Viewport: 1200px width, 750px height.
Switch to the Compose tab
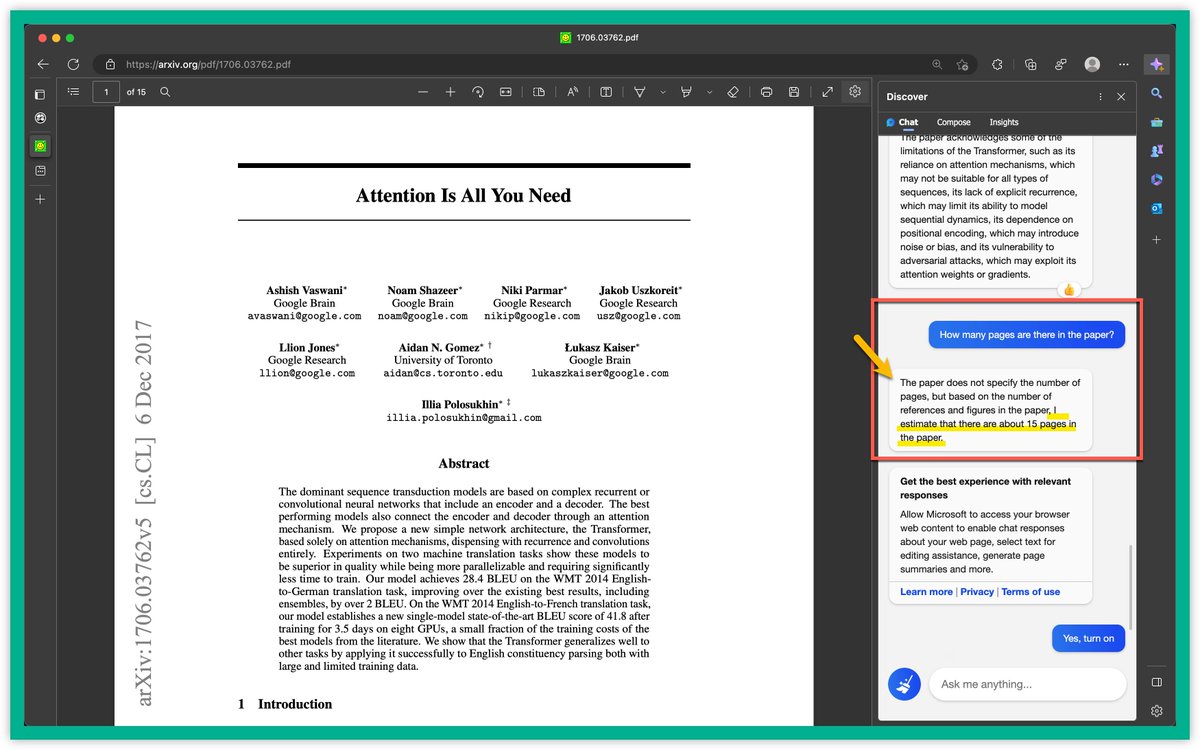954,122
